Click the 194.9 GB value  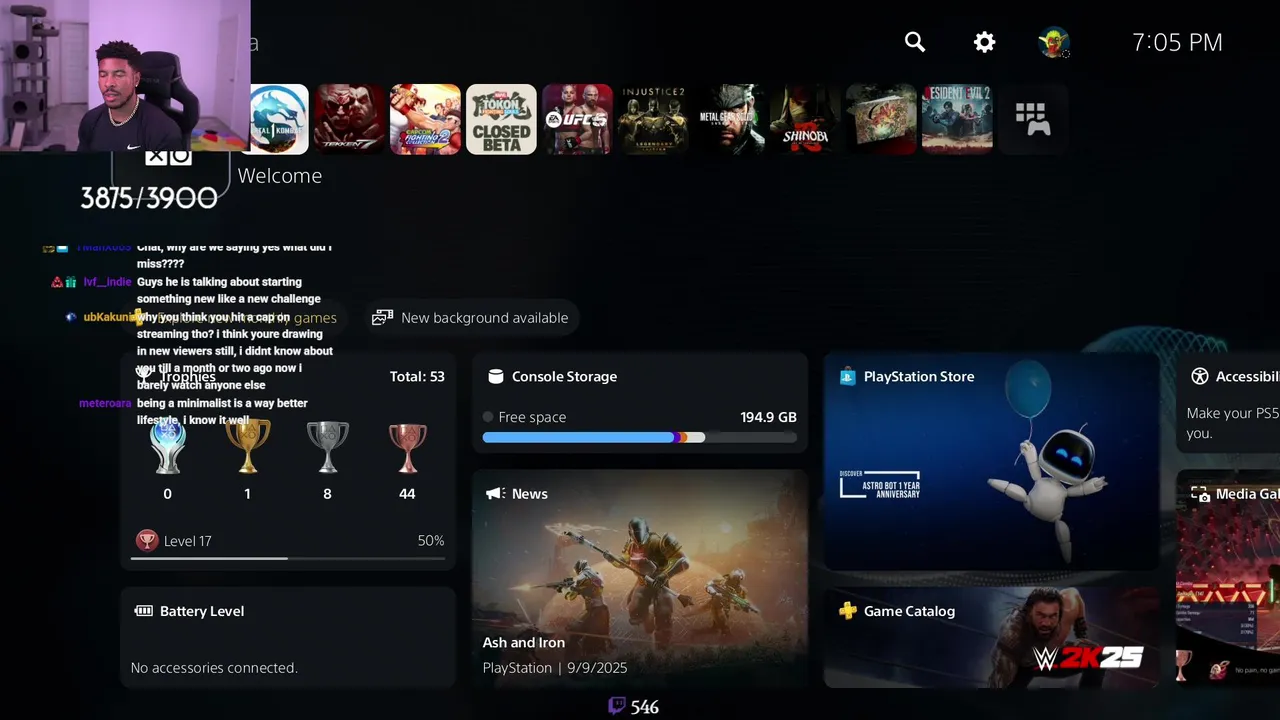pos(768,417)
